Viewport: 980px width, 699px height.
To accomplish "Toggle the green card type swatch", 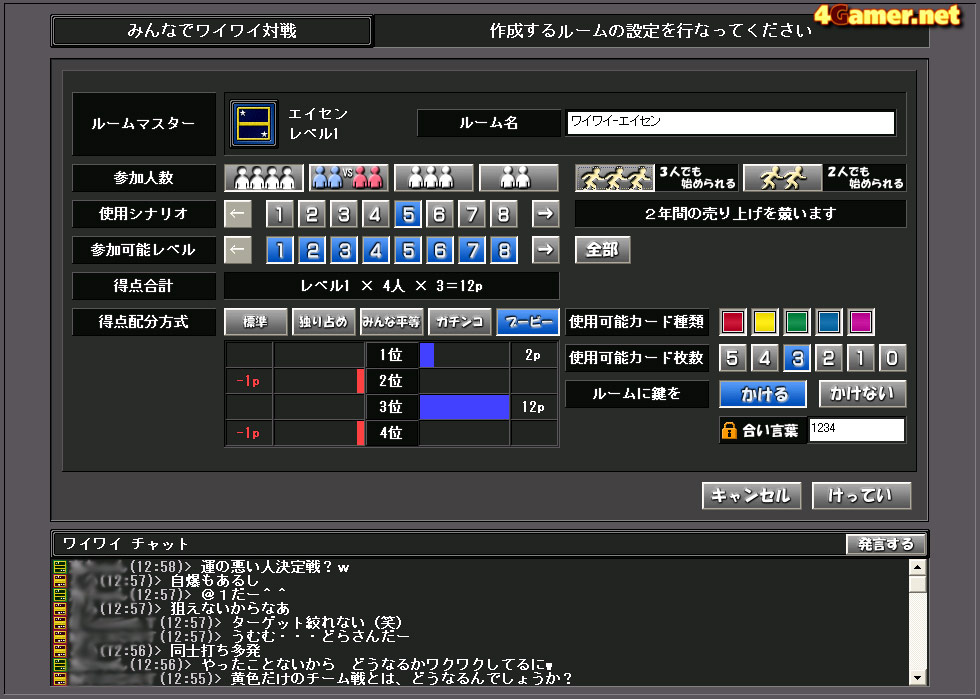I will tap(797, 322).
